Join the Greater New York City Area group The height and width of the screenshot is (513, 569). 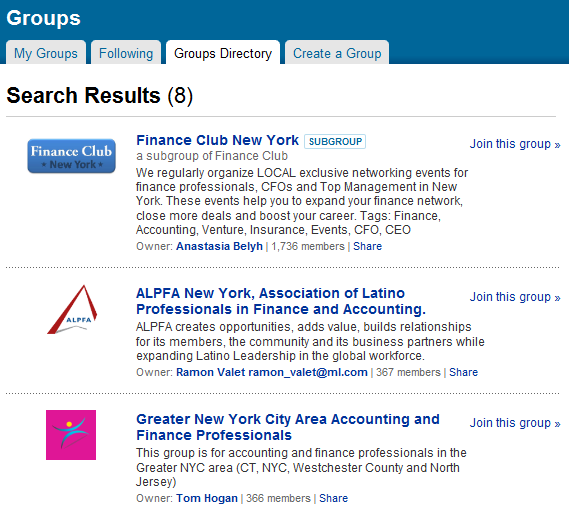point(515,423)
